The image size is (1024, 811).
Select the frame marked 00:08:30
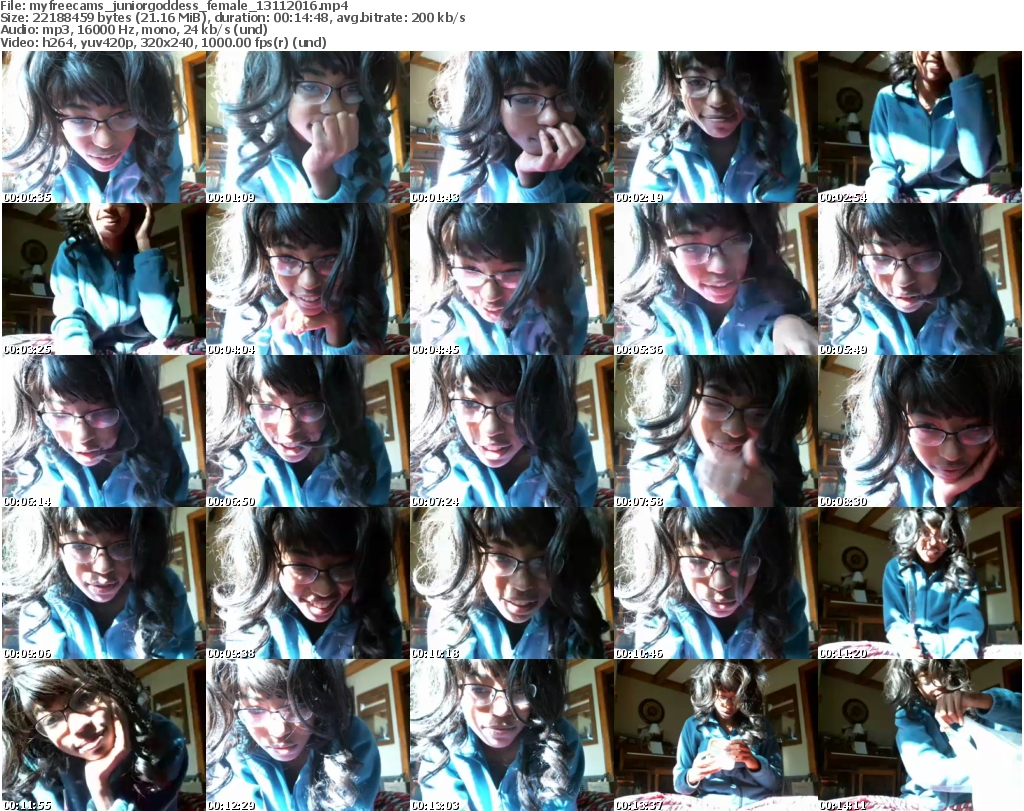[920, 431]
